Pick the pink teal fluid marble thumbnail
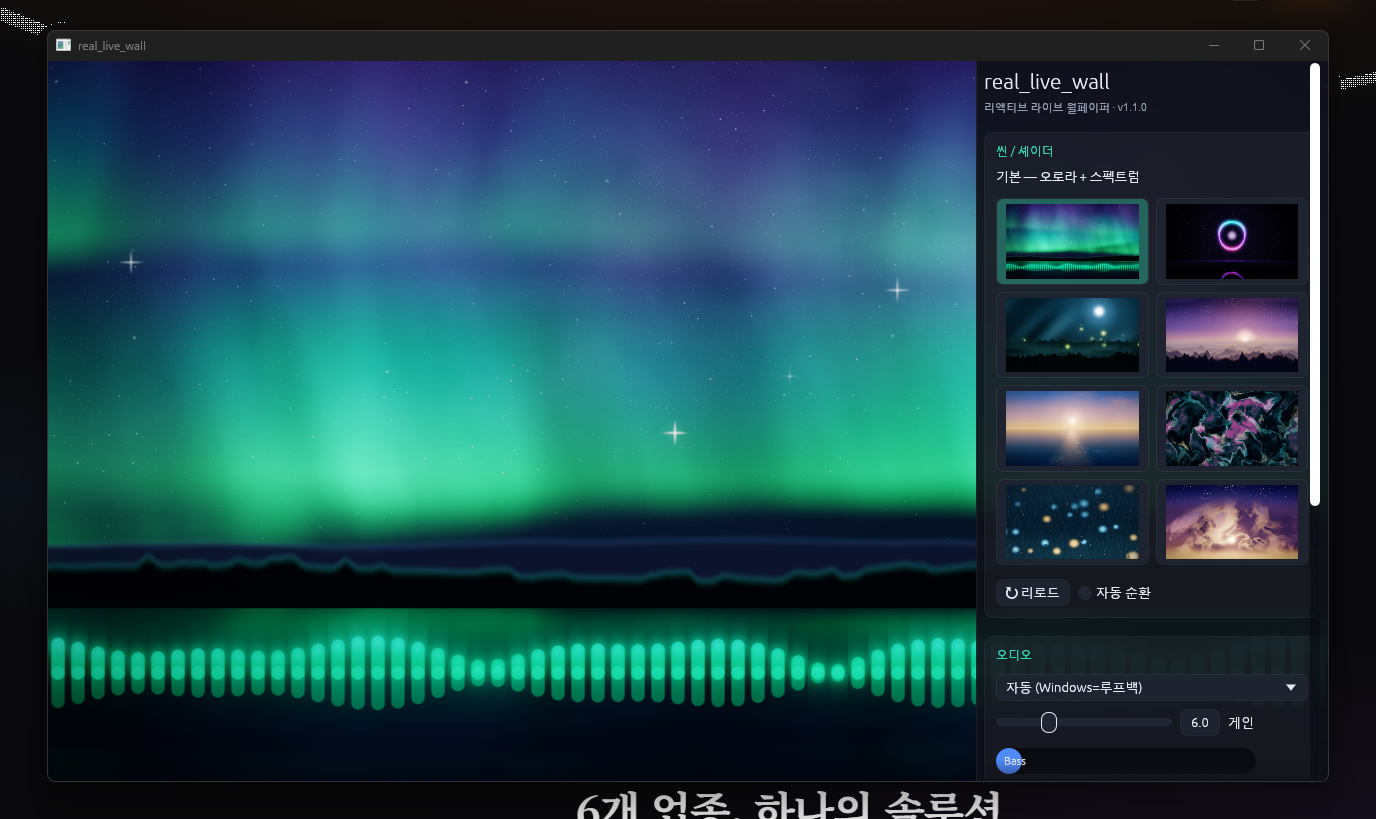The width and height of the screenshot is (1376, 819). pos(1232,428)
